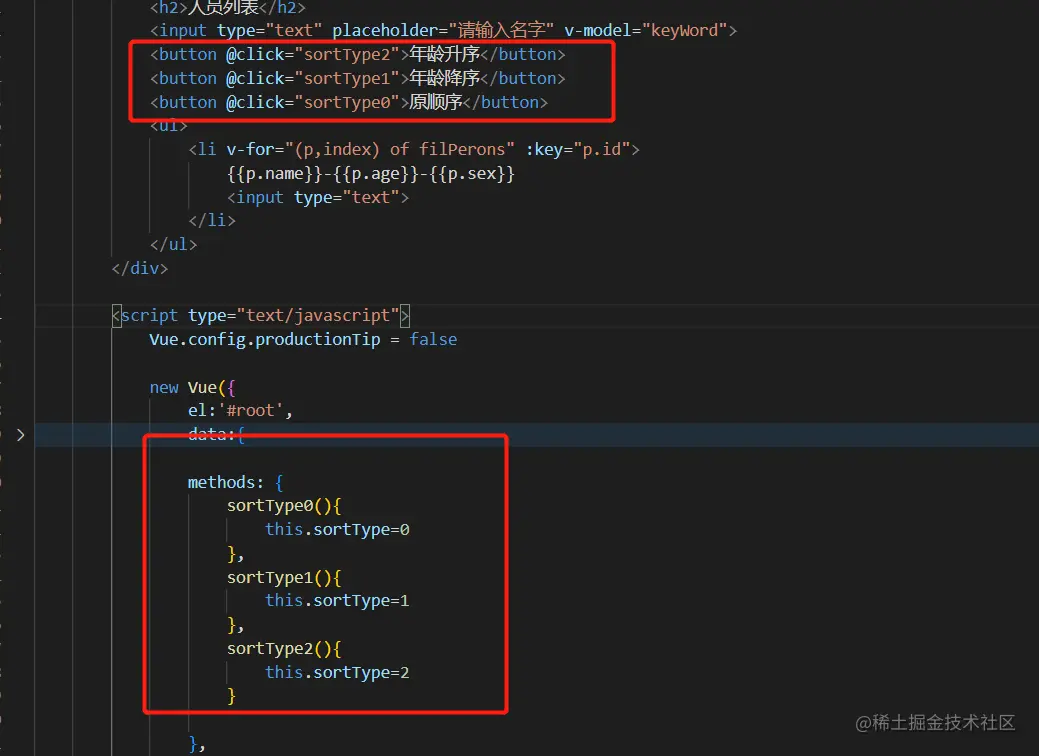Click the sortType1(){ method declaration
Image resolution: width=1039 pixels, height=756 pixels.
click(284, 577)
